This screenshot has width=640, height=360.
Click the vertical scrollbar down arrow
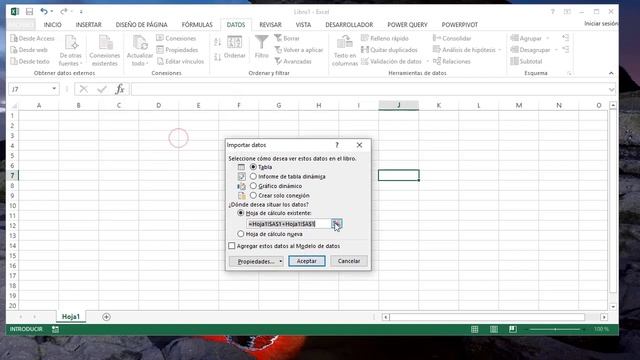[x=613, y=307]
